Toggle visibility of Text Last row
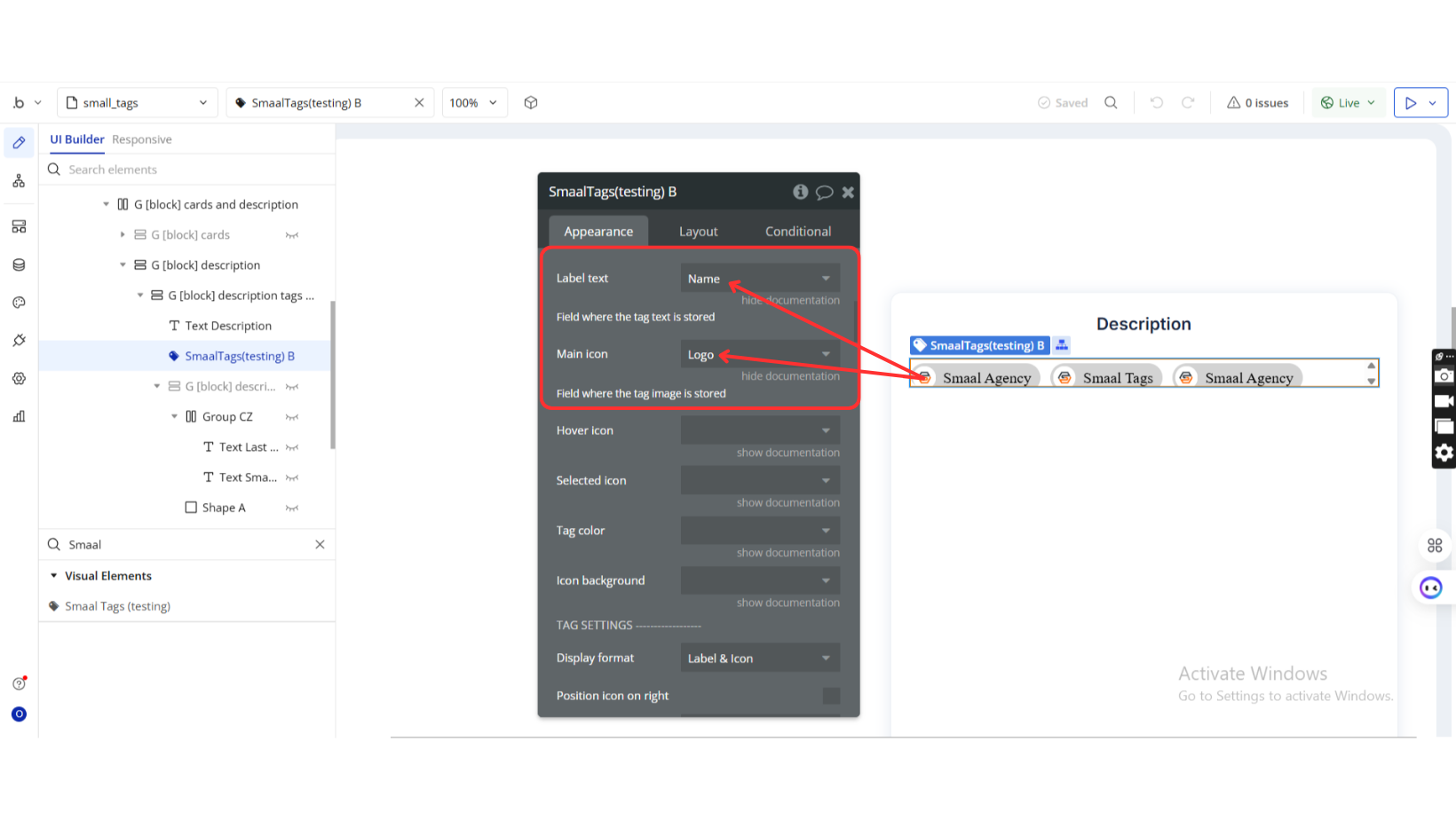Screen dimensions: 1456x820 (x=292, y=447)
